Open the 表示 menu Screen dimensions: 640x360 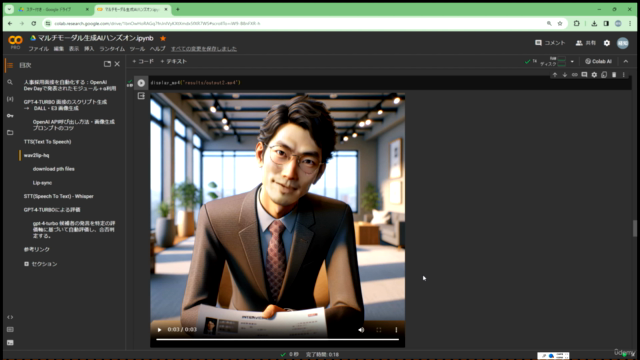(74, 49)
